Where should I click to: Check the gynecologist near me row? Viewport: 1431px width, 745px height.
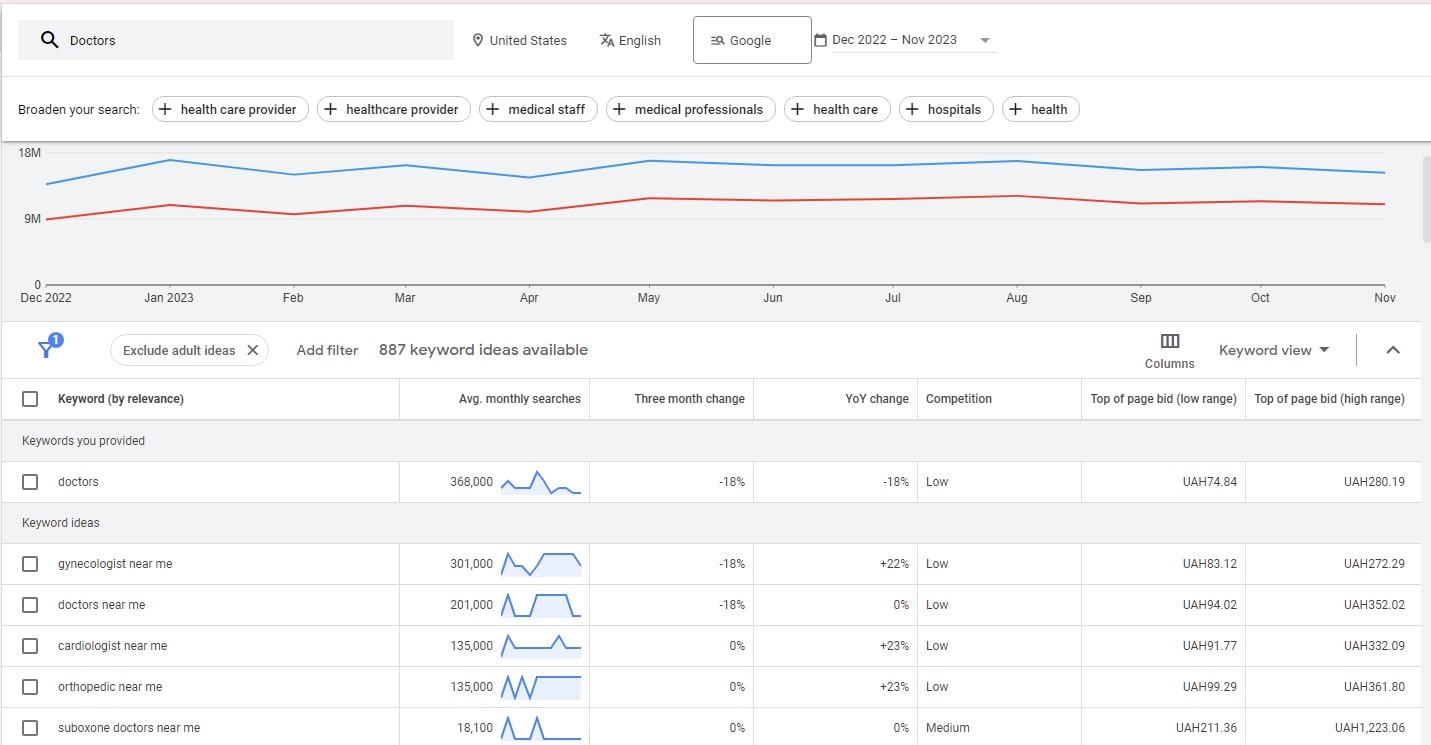pyautogui.click(x=30, y=564)
